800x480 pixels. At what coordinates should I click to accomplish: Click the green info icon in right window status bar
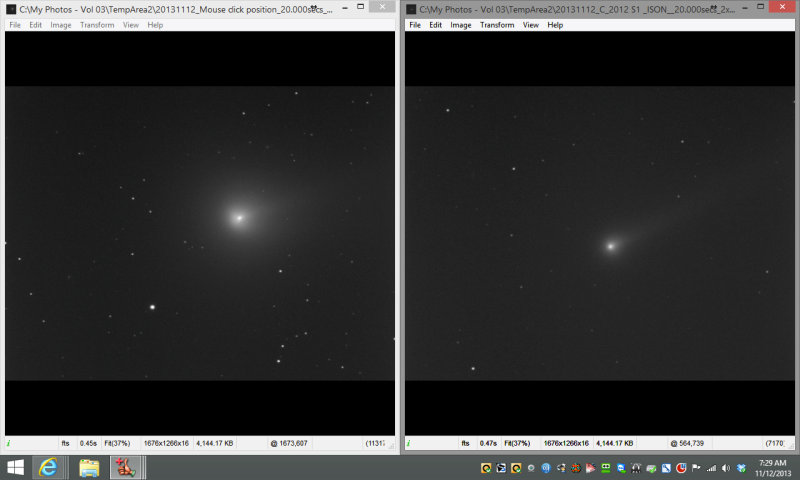coord(408,443)
